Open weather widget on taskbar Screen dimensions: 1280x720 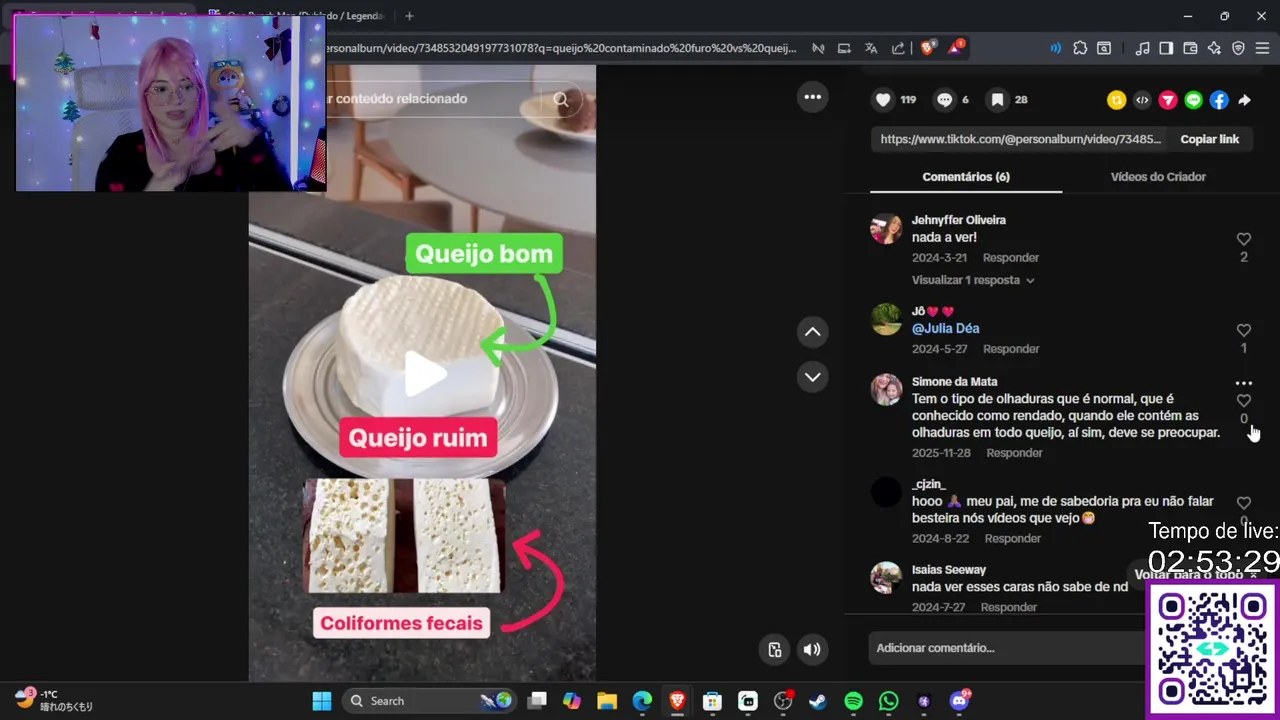pos(55,700)
